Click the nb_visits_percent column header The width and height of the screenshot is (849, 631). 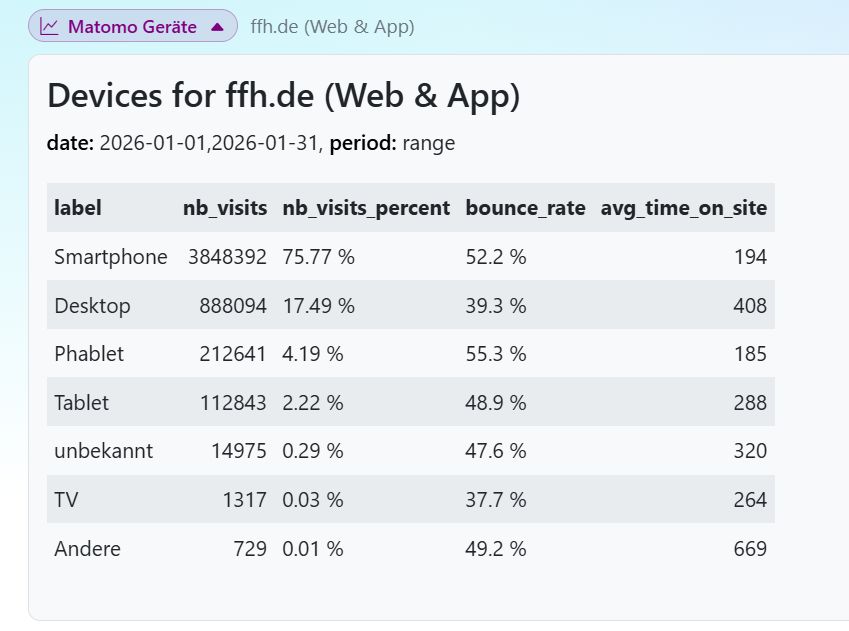click(366, 208)
